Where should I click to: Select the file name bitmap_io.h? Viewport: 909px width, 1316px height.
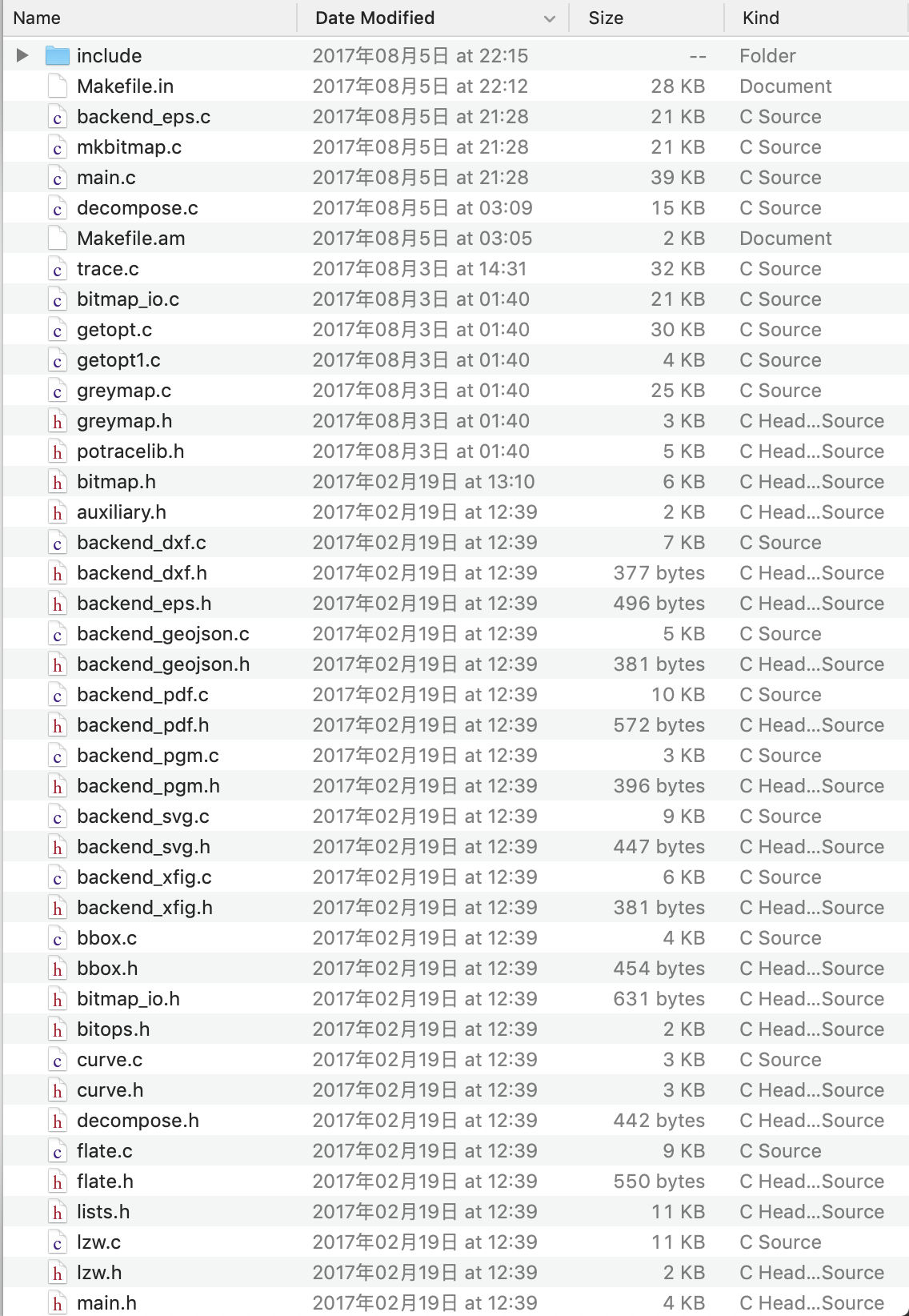click(128, 999)
